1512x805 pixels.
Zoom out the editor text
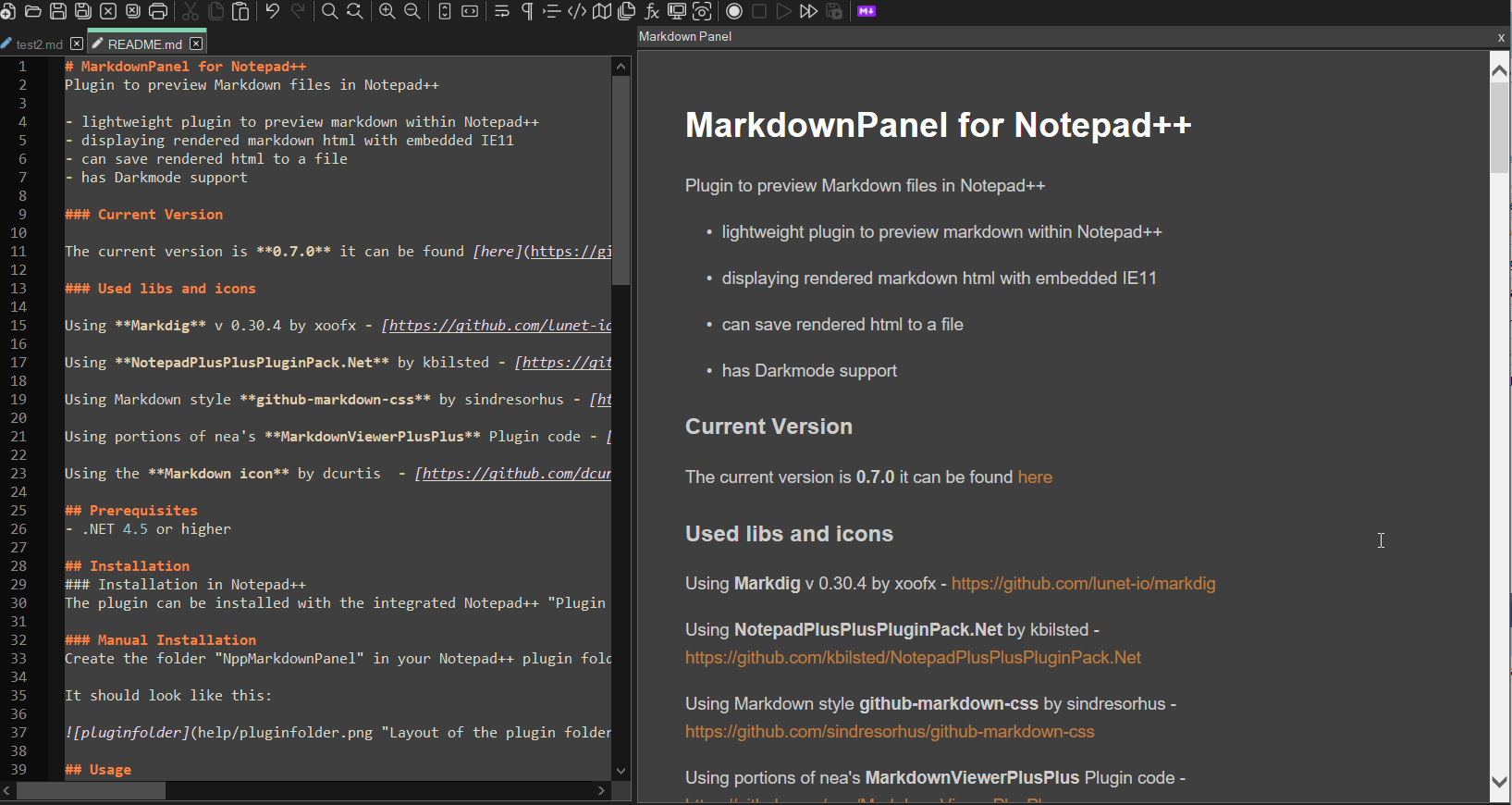(x=412, y=11)
